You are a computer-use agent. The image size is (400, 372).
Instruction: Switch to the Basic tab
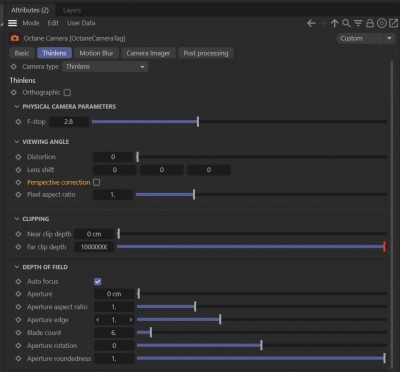pos(22,53)
